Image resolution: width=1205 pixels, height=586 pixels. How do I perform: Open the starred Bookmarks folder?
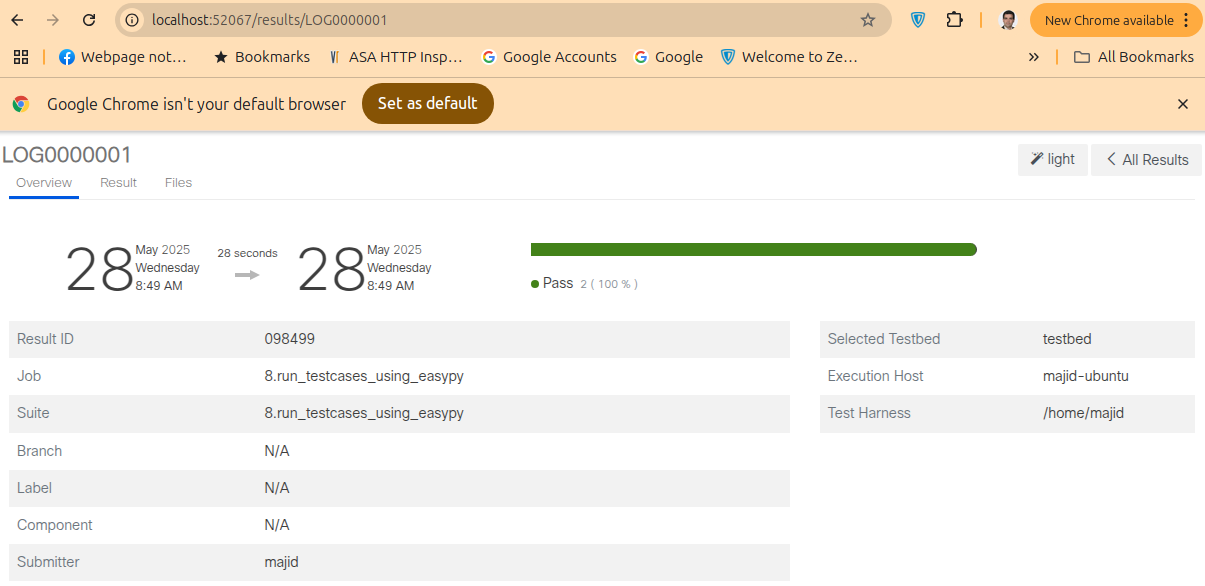tap(262, 57)
